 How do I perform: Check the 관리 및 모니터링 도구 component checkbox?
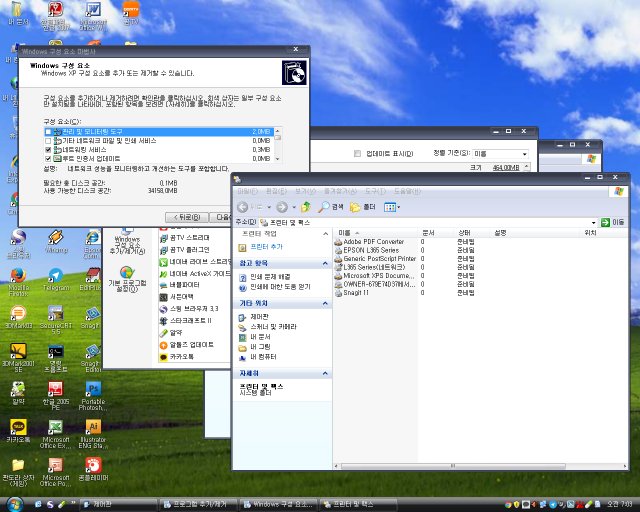click(x=48, y=131)
